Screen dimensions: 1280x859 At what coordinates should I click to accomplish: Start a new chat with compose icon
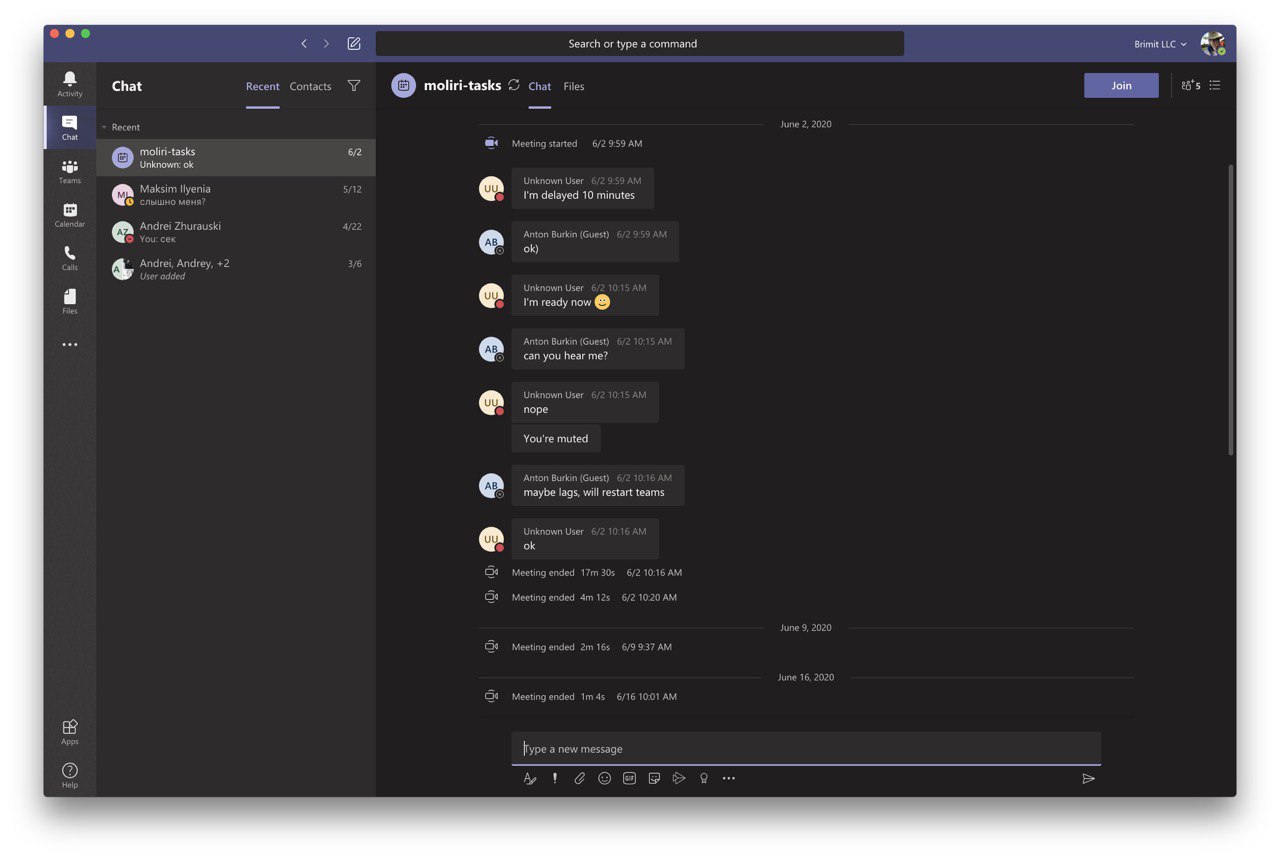click(354, 44)
